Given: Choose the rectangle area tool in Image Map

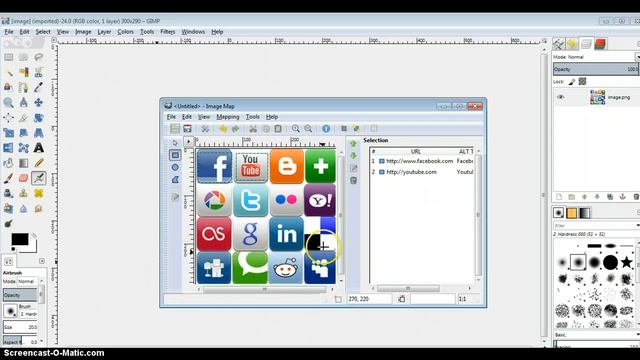Looking at the screenshot, I should coord(175,155).
